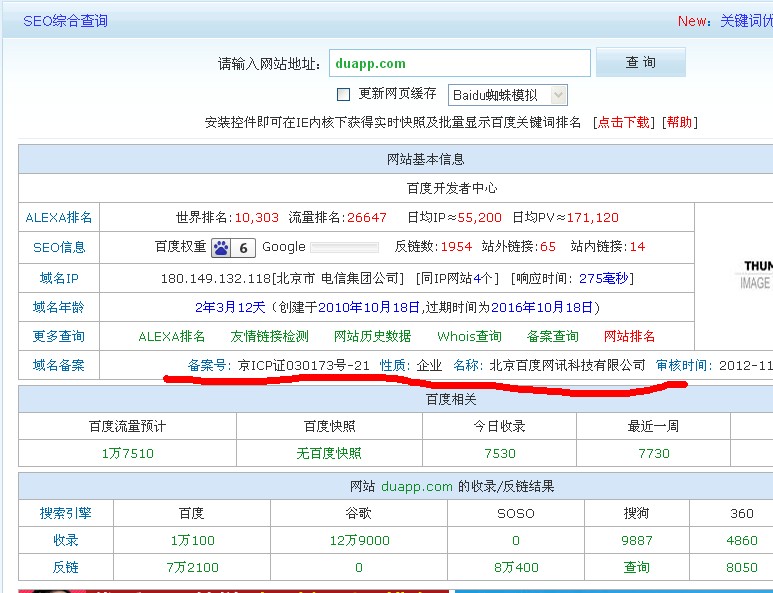Screen dimensions: 773x593
Task: Open the red 网站排名 link
Action: pyautogui.click(x=629, y=337)
